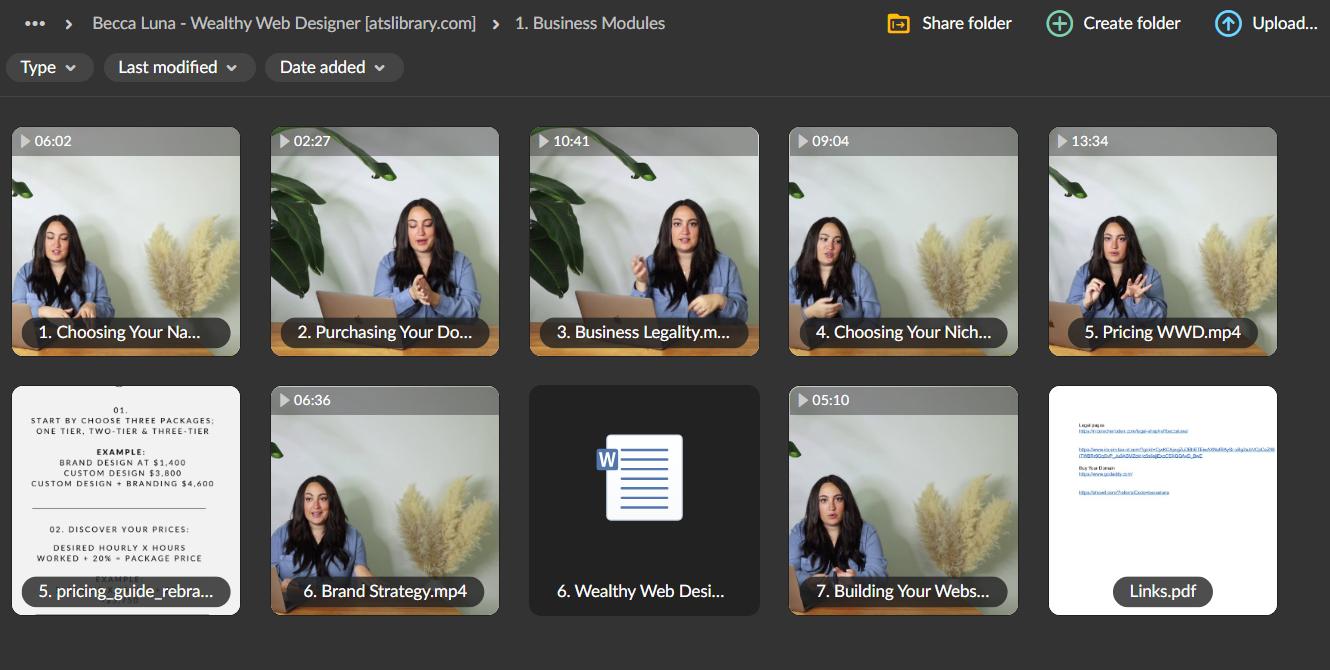Click the Share folder icon
The height and width of the screenshot is (670, 1330).
898,23
